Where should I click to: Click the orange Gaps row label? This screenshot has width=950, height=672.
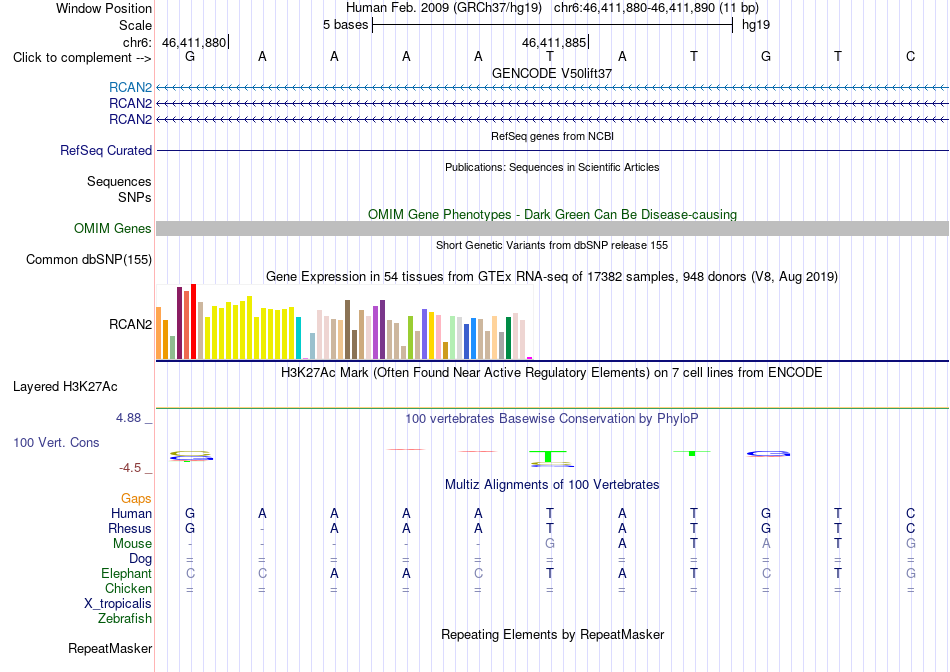pyautogui.click(x=136, y=498)
